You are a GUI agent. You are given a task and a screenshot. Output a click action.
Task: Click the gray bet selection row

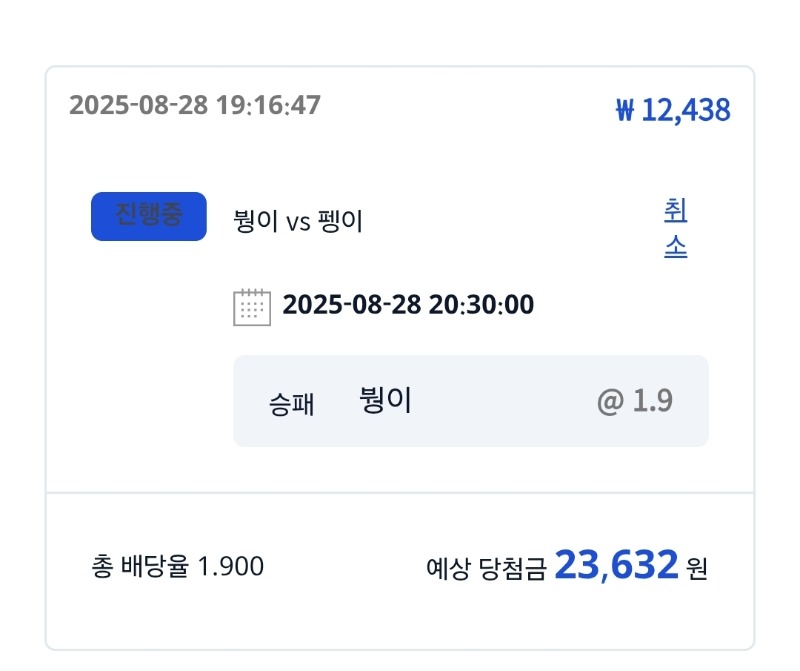pyautogui.click(x=470, y=401)
